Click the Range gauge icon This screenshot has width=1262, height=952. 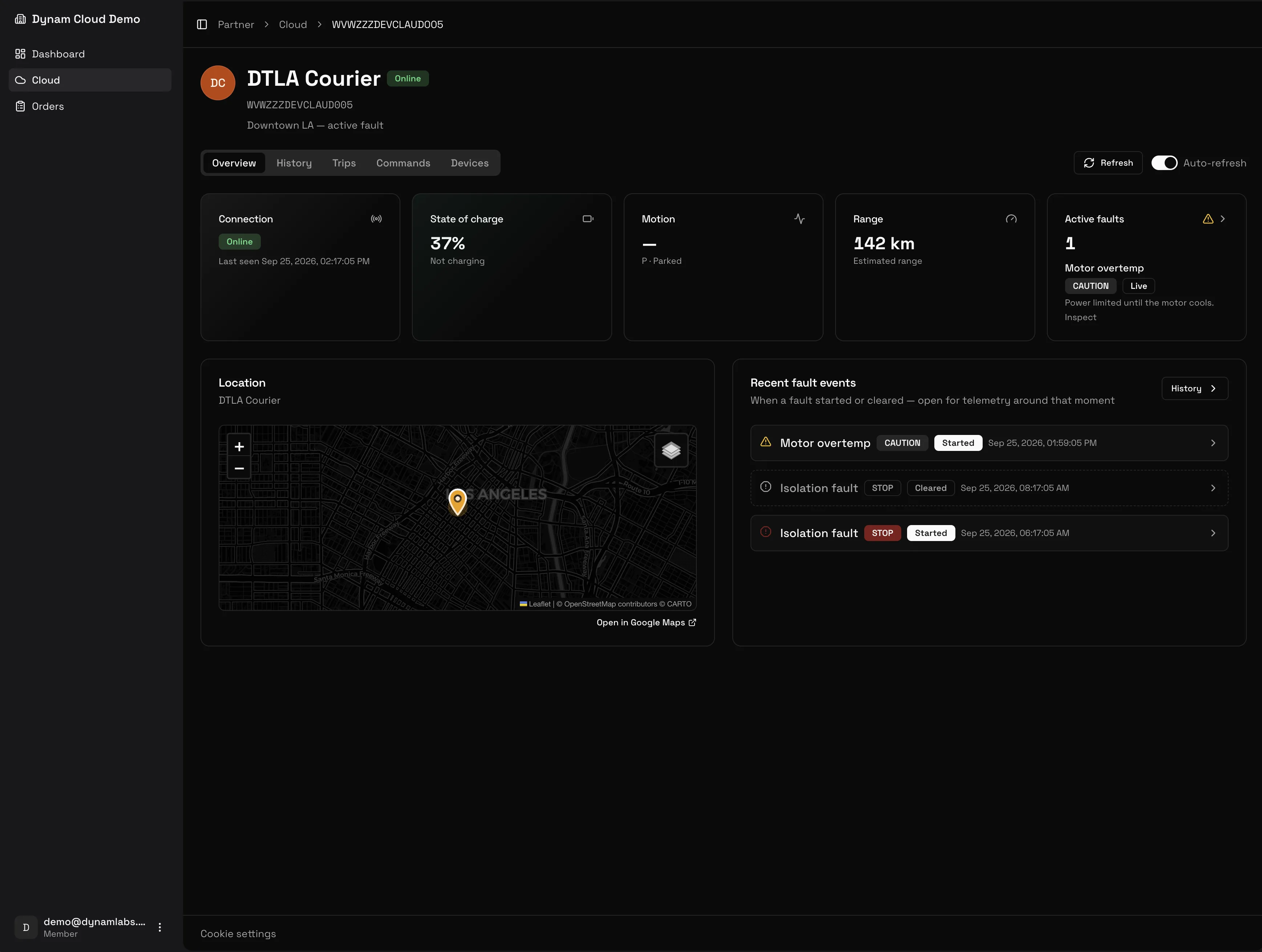[x=1011, y=219]
